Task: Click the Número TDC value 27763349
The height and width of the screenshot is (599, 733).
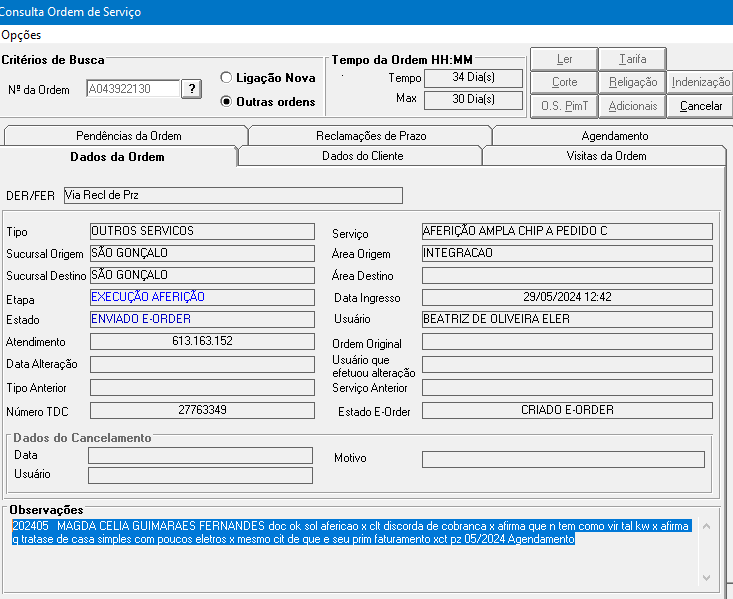Action: click(202, 410)
